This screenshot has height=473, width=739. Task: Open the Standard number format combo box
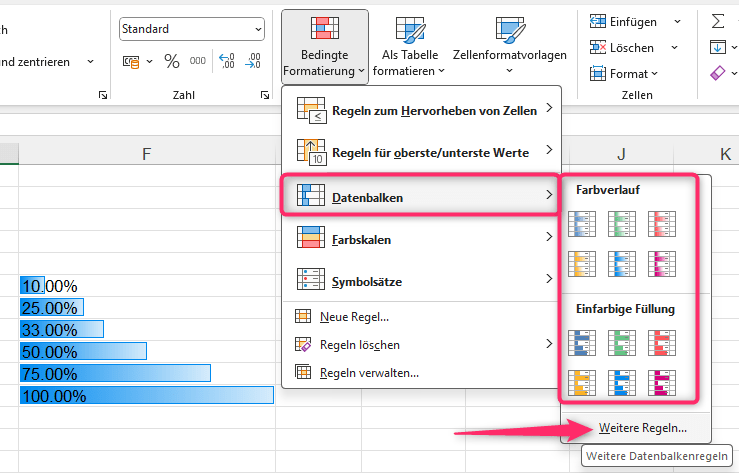pyautogui.click(x=192, y=29)
